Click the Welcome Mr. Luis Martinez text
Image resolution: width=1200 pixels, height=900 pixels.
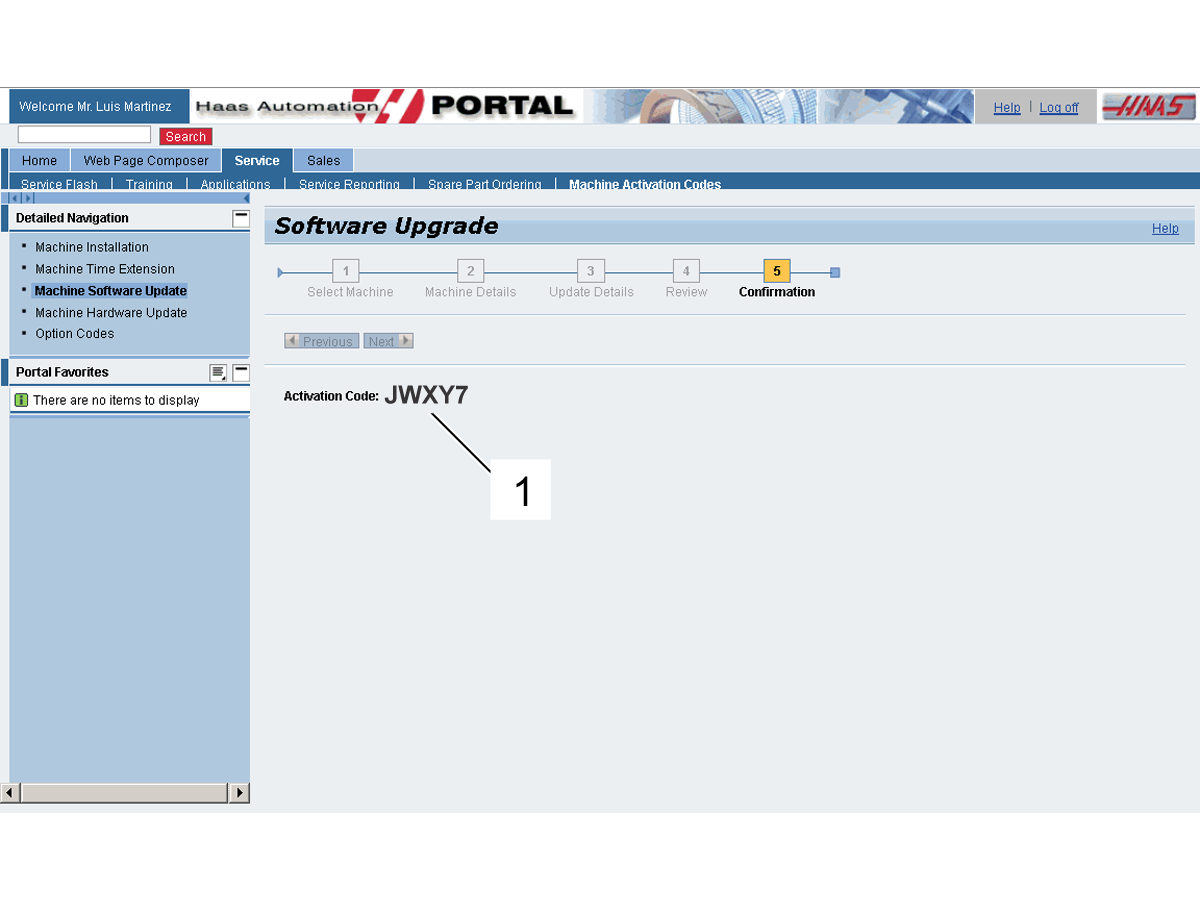click(95, 107)
